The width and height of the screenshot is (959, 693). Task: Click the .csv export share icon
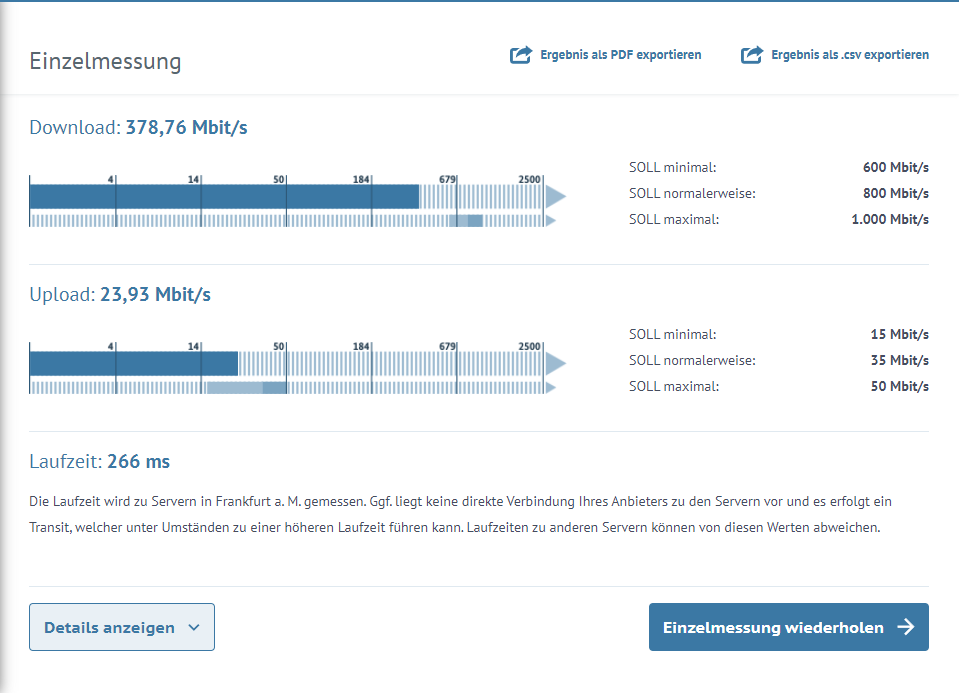[x=752, y=55]
